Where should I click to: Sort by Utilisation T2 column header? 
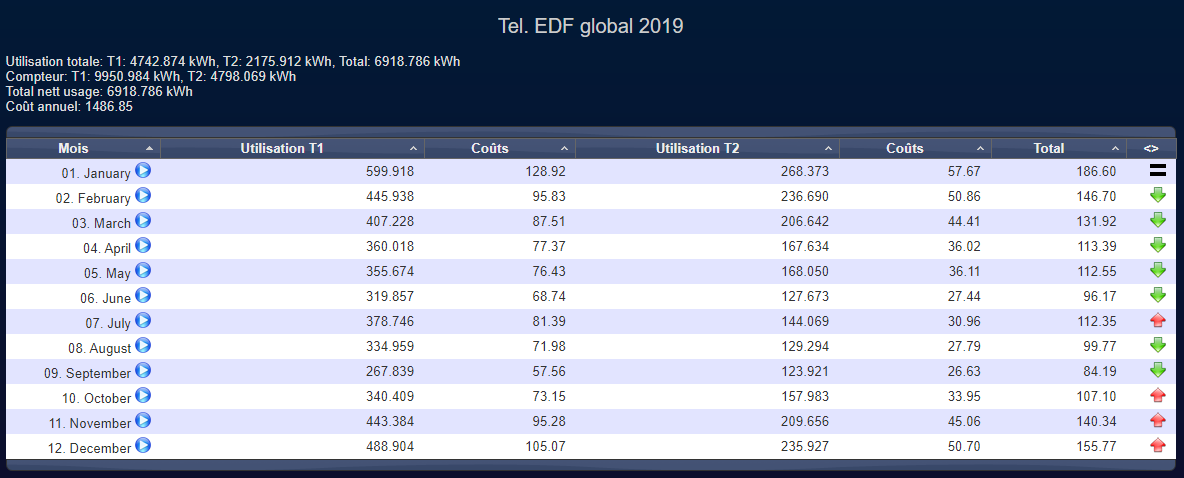tap(707, 149)
